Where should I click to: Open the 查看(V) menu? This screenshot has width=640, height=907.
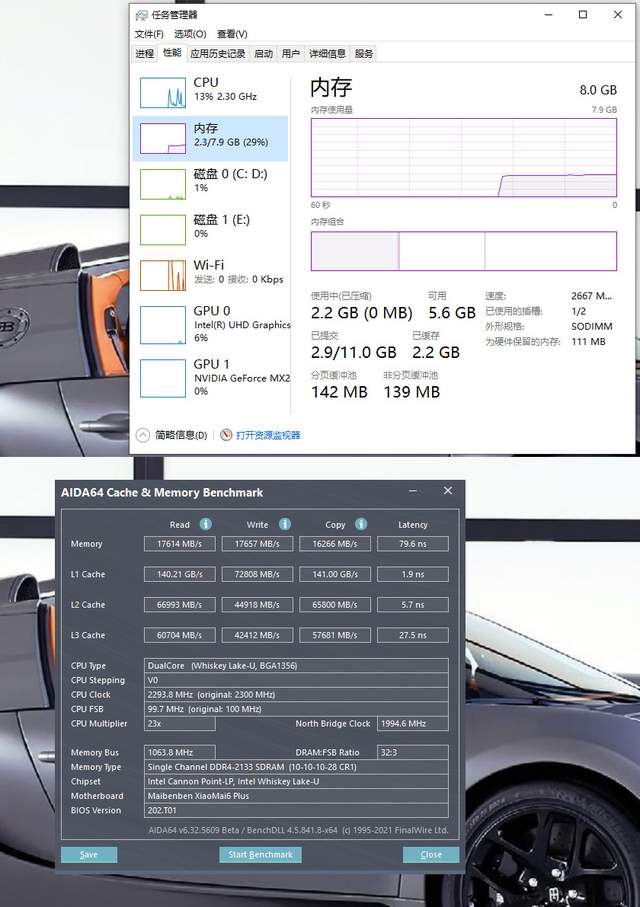[x=232, y=34]
